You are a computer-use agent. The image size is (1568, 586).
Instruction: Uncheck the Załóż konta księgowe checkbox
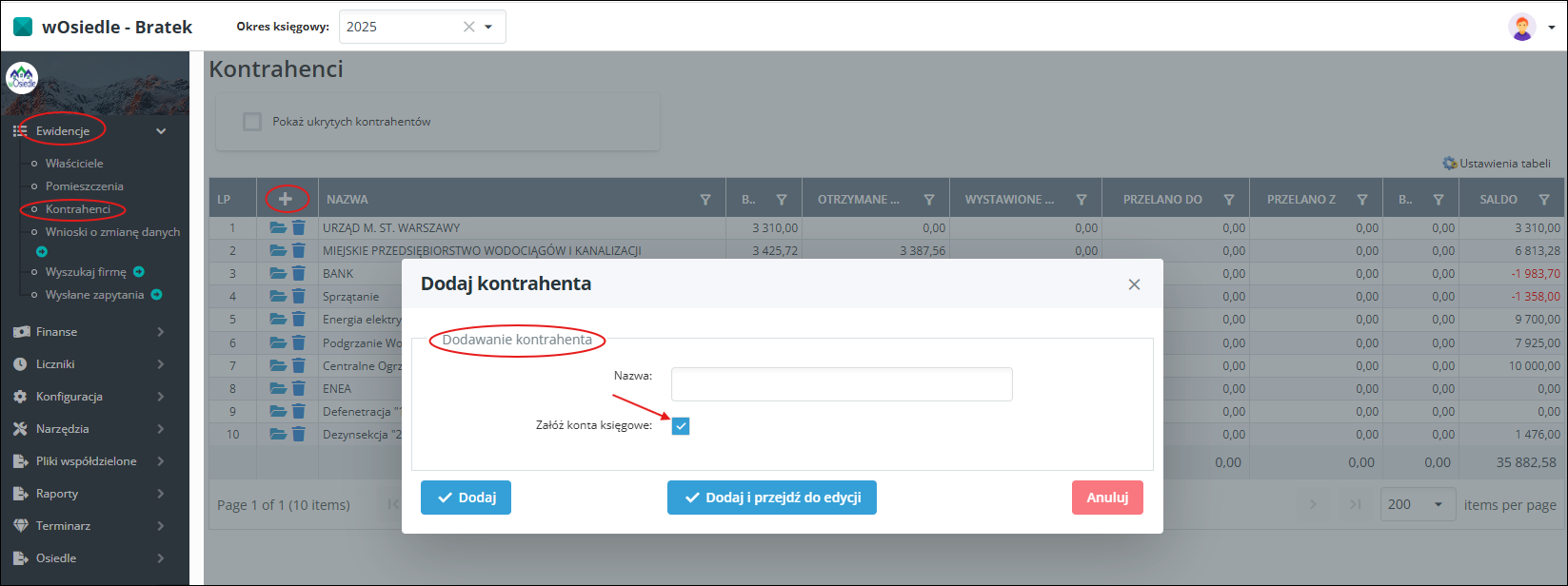680,425
